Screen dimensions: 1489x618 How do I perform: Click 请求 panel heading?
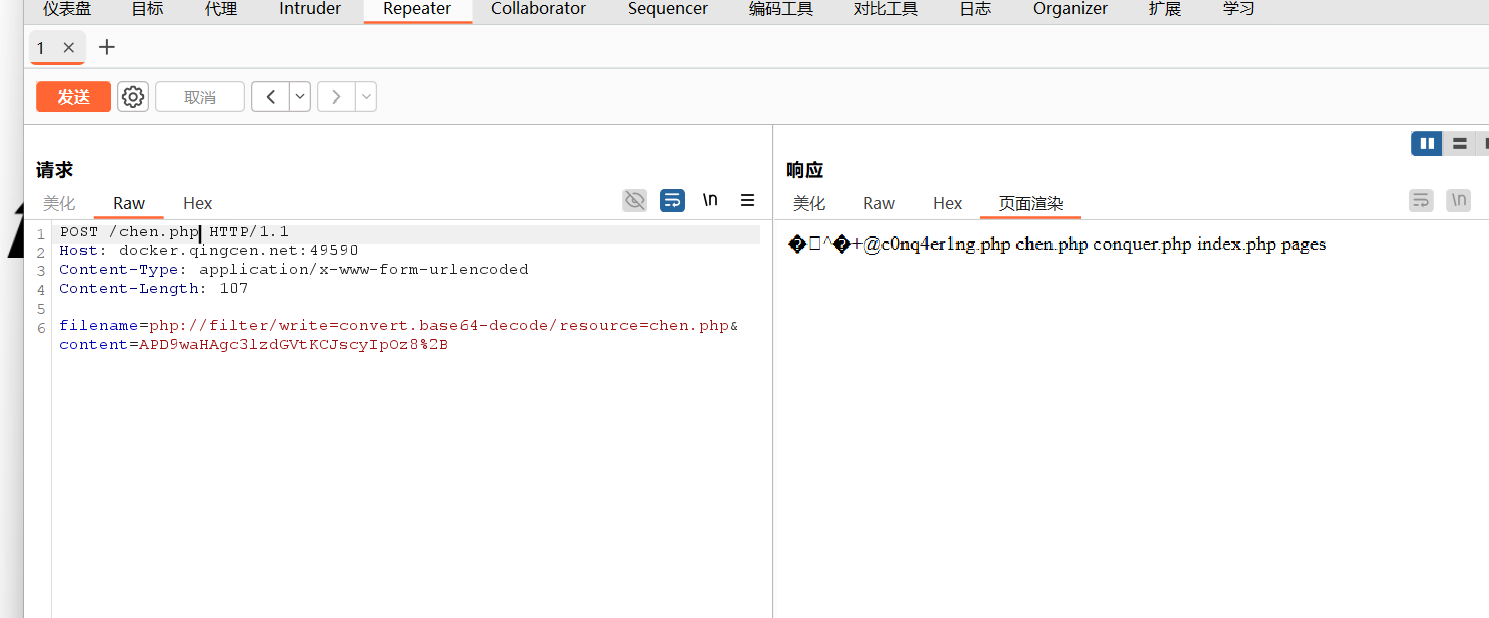point(54,170)
